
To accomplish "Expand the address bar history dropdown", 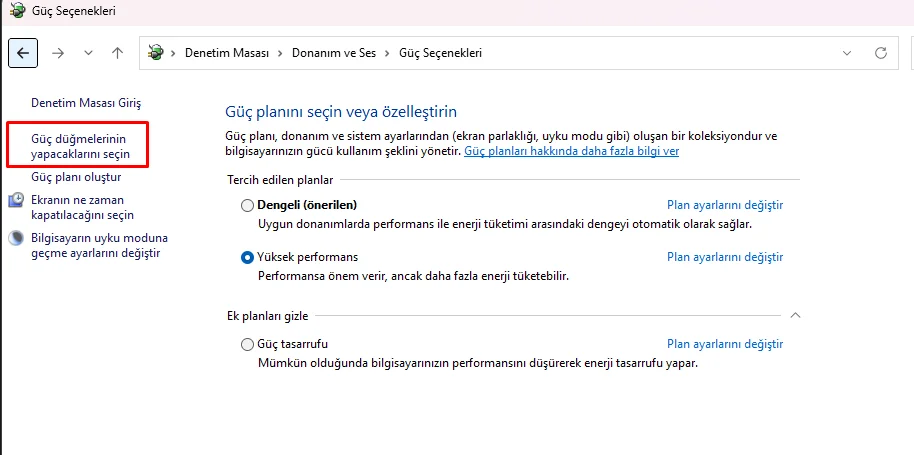I will tap(848, 53).
